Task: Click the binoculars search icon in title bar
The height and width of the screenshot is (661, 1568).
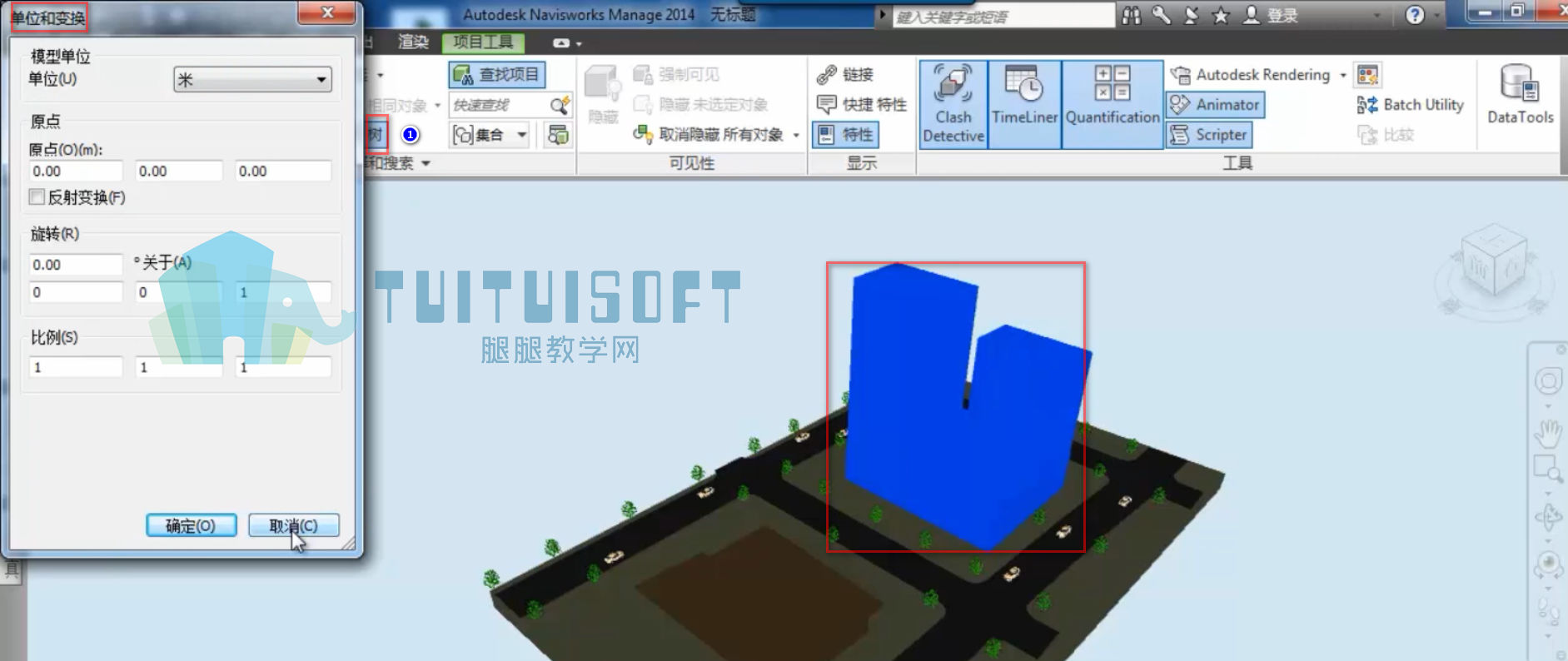Action: coord(1131,15)
